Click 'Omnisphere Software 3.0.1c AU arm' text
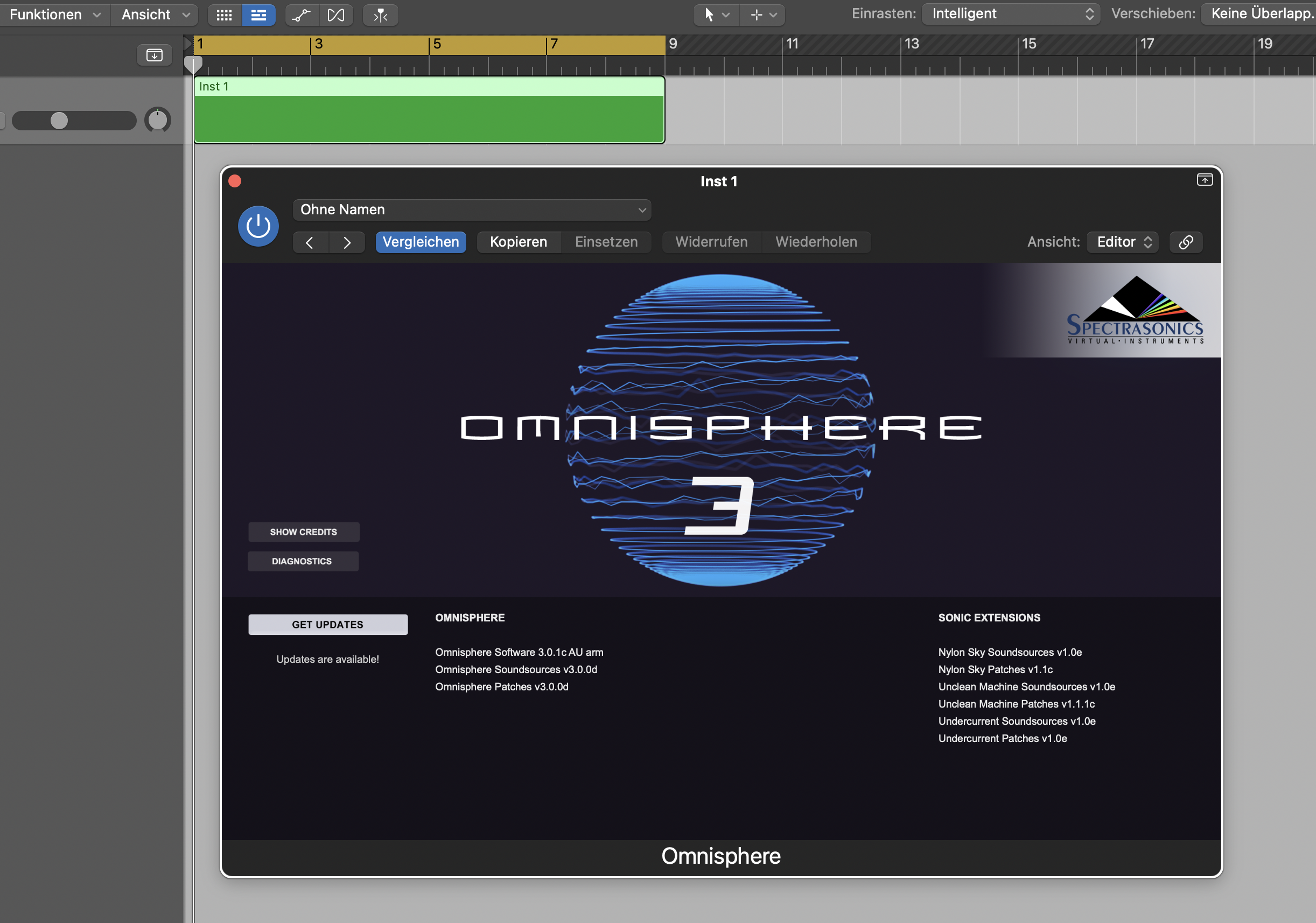This screenshot has width=1316, height=923. (519, 653)
